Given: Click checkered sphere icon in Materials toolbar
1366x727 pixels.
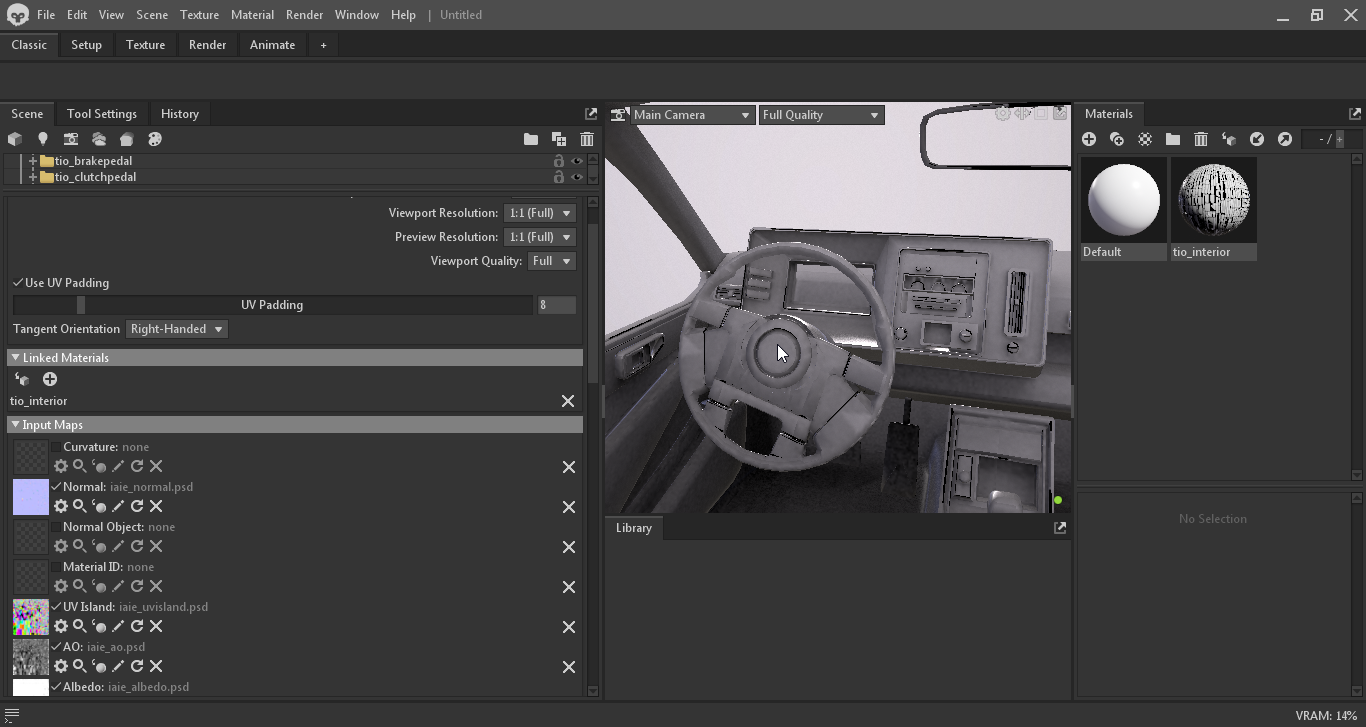Looking at the screenshot, I should [x=1145, y=139].
